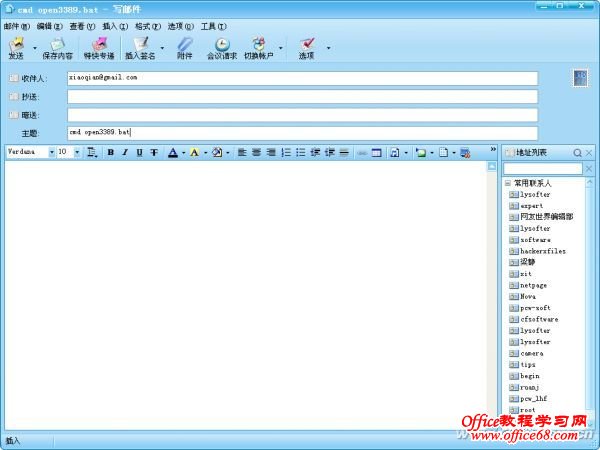
Task: Collapse the 常用联系人 contact group
Action: click(x=508, y=183)
